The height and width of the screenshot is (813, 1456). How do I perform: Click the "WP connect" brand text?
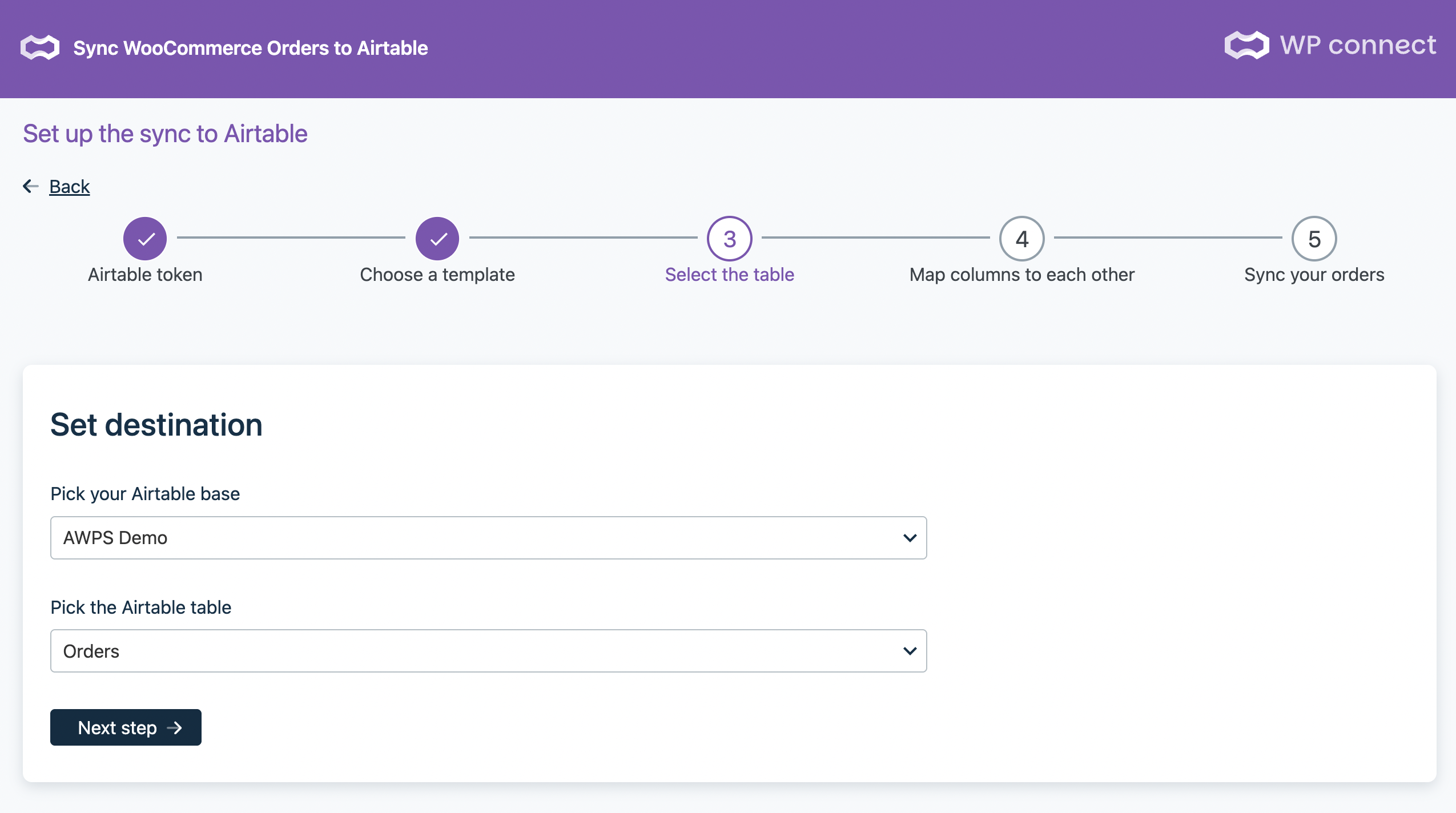click(1358, 45)
